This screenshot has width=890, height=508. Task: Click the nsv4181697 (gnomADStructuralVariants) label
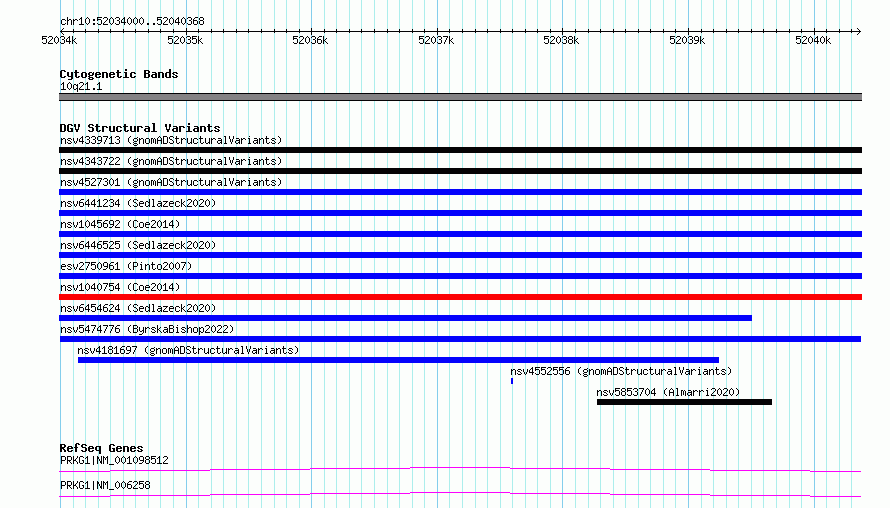click(x=188, y=350)
